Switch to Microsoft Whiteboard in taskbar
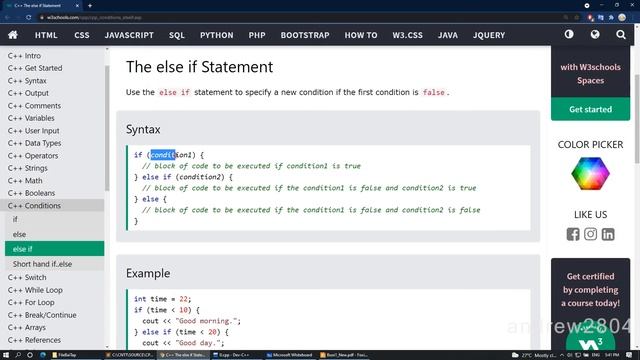640x360 pixels. (290, 355)
